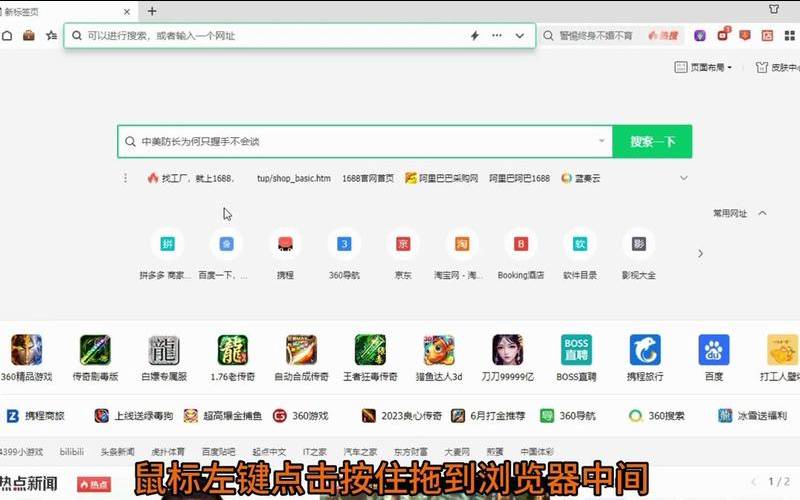Open the 影视大全 shortcut icon
Viewport: 800px width, 500px height.
tap(639, 244)
